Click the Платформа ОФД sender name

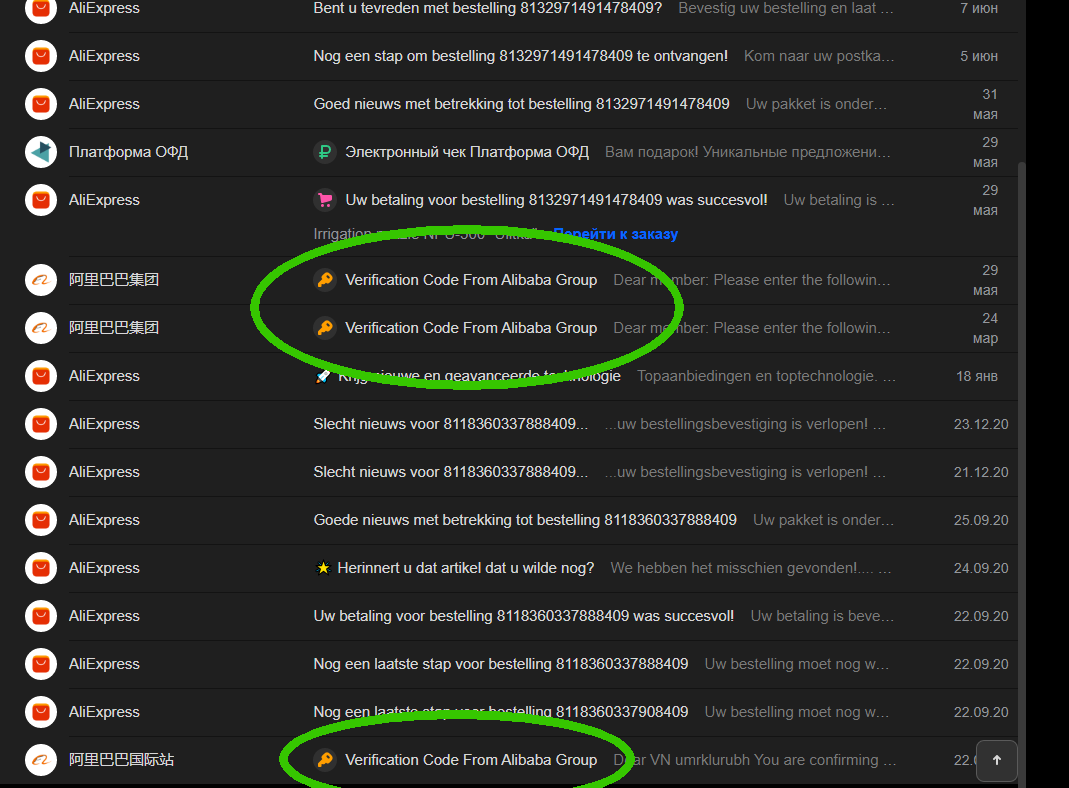tap(128, 151)
